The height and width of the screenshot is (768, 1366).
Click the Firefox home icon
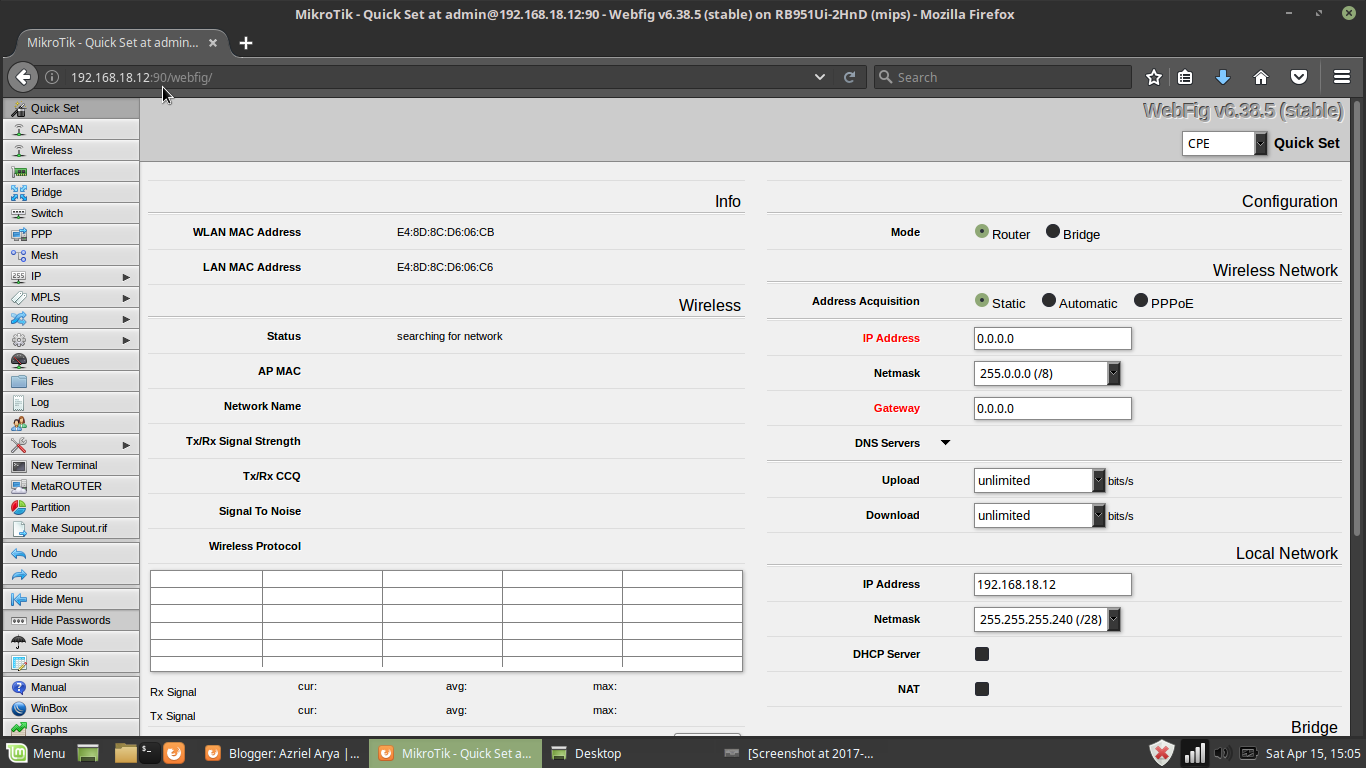point(1260,77)
